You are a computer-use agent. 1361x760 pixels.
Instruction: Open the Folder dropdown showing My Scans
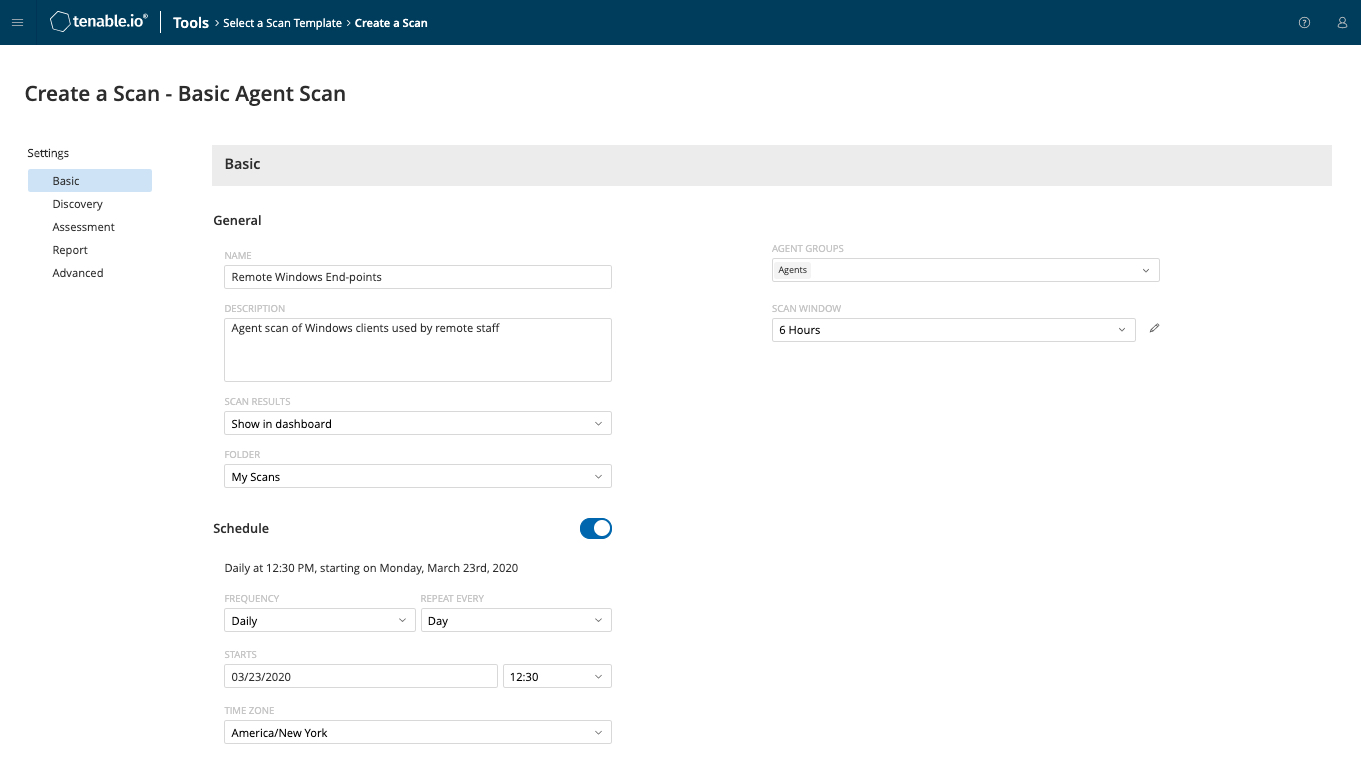417,476
